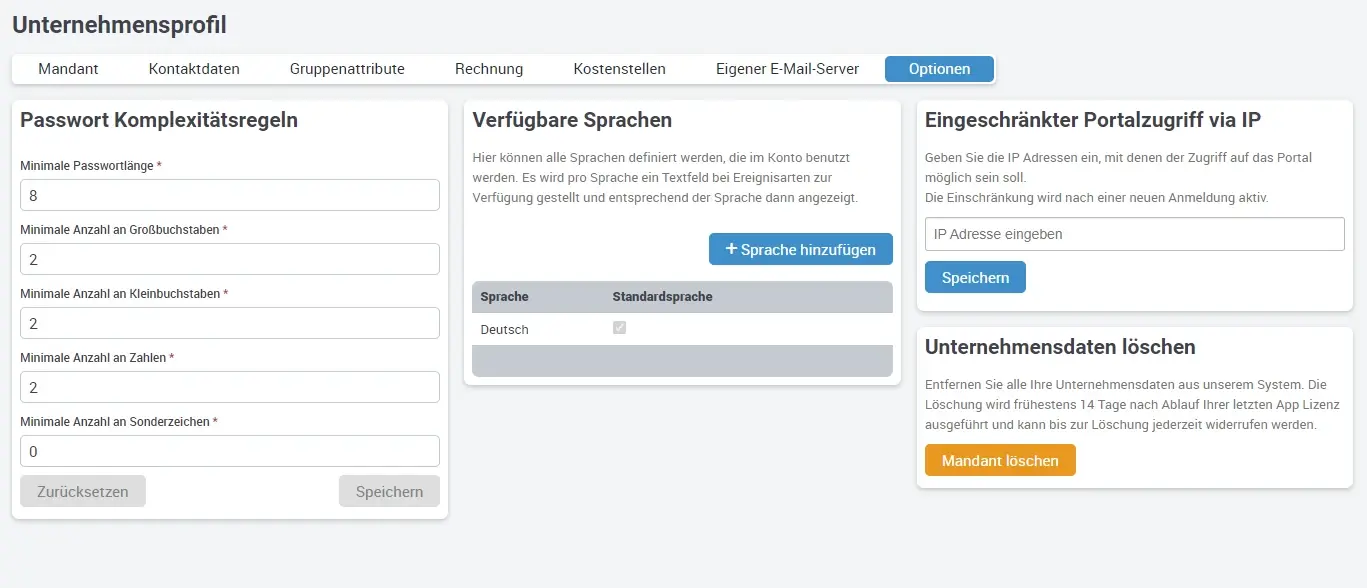The width and height of the screenshot is (1367, 588).
Task: Click the Sprache column header
Action: [504, 297]
